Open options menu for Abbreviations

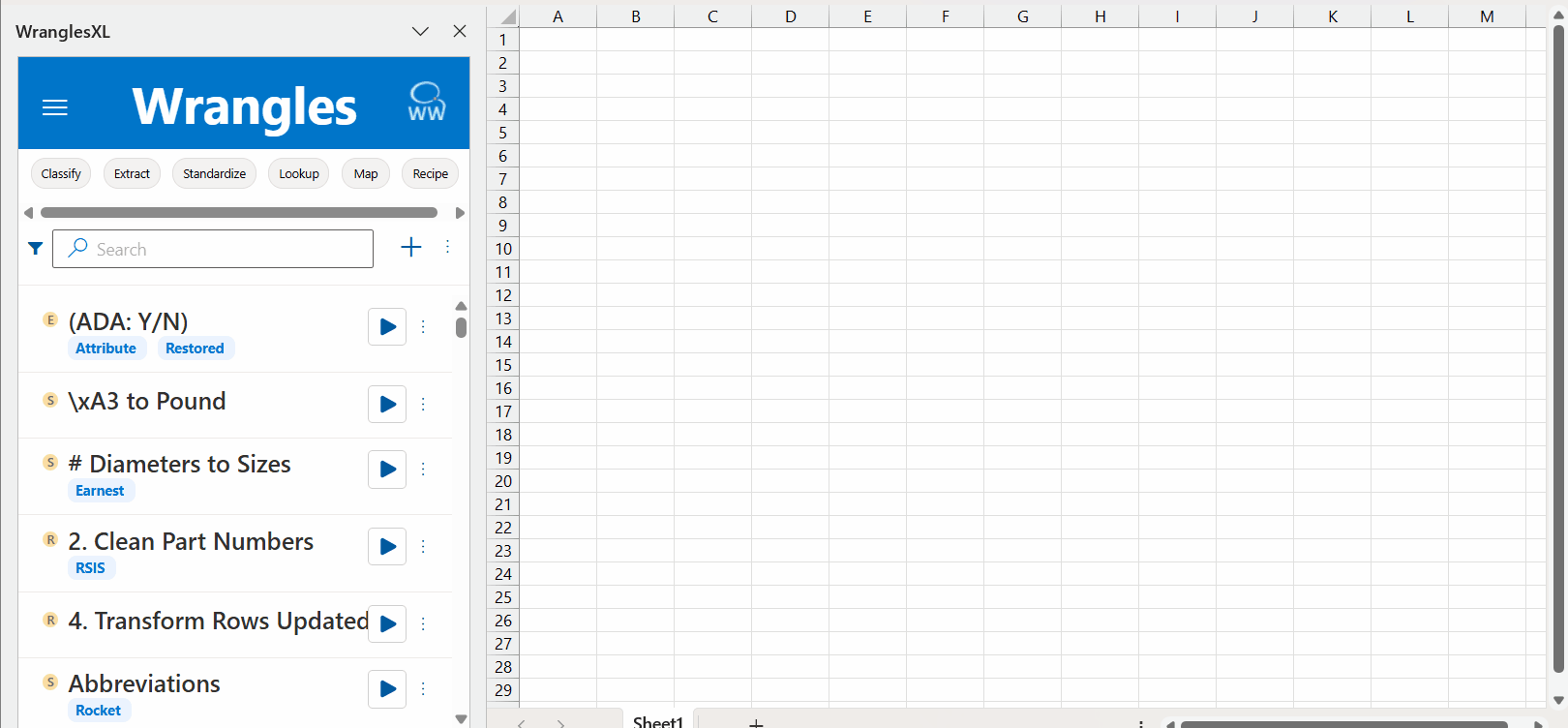coord(423,688)
